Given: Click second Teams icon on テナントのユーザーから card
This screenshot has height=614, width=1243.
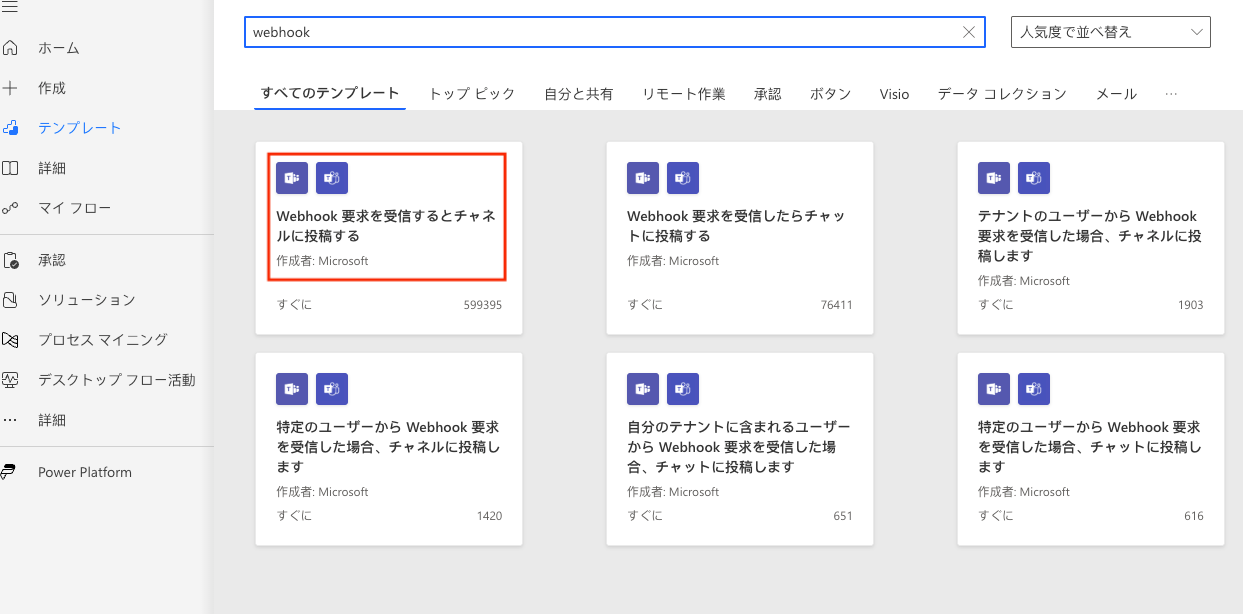Looking at the screenshot, I should pos(1034,177).
